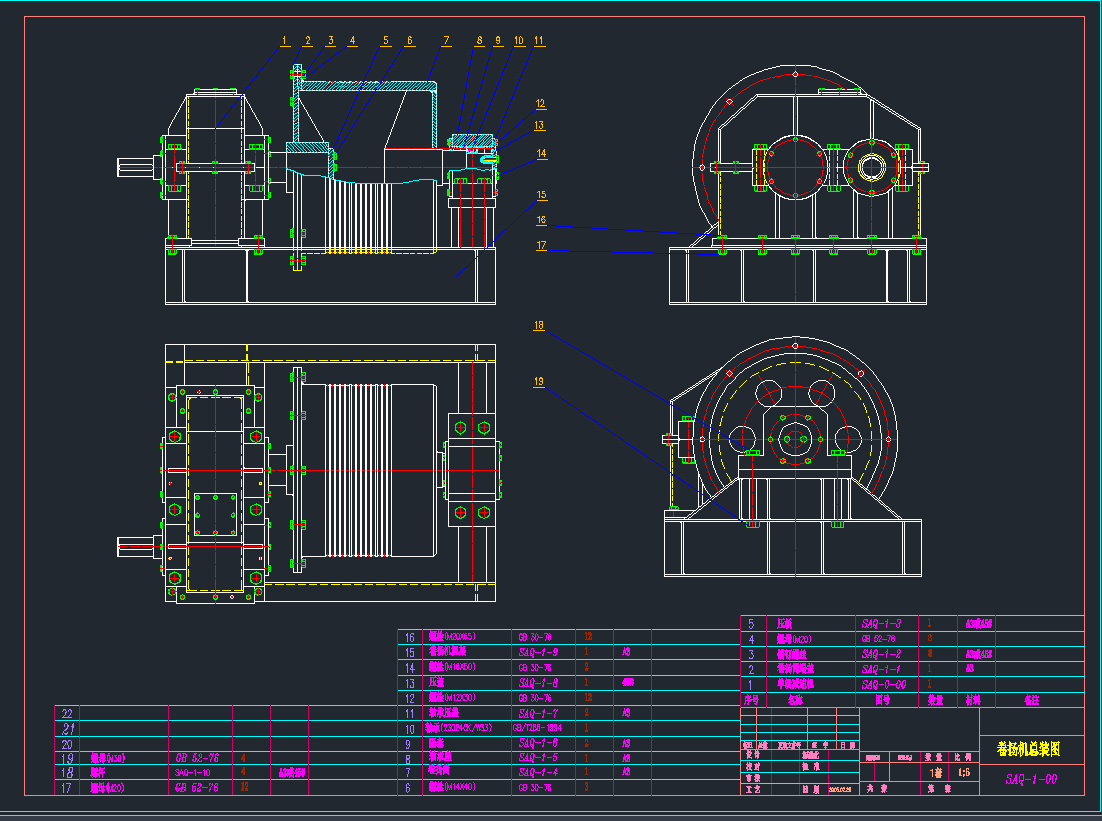Click balloon callout number 1
The width and height of the screenshot is (1102, 821).
coord(284,41)
